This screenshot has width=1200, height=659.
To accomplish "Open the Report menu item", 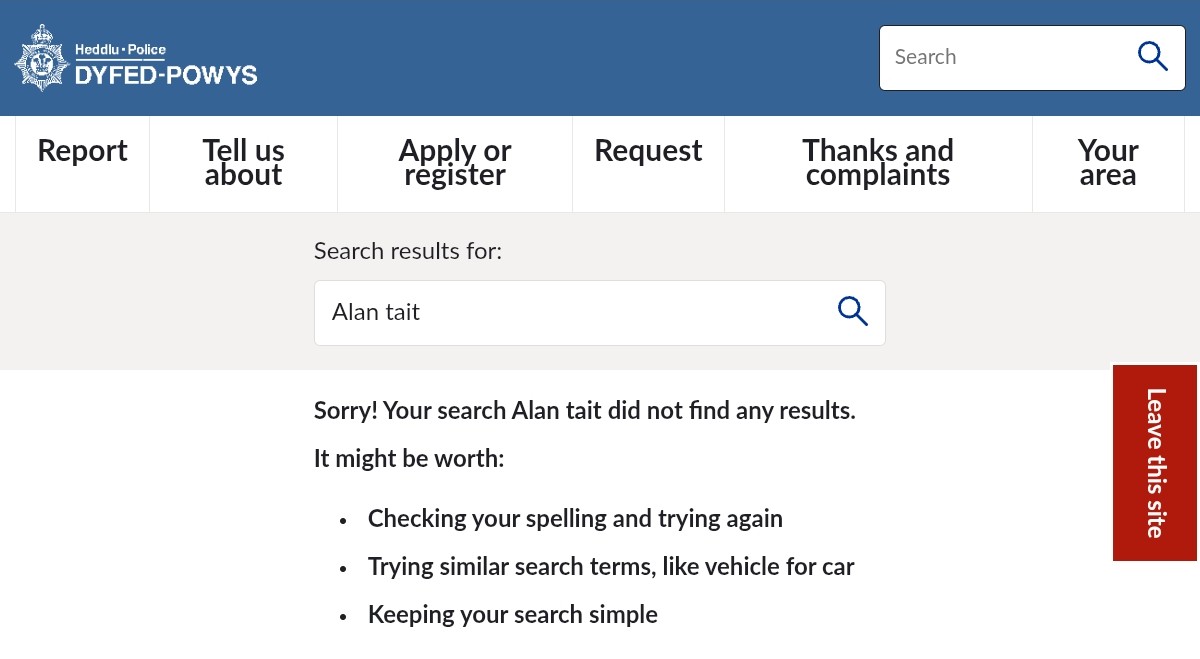I will point(82,151).
